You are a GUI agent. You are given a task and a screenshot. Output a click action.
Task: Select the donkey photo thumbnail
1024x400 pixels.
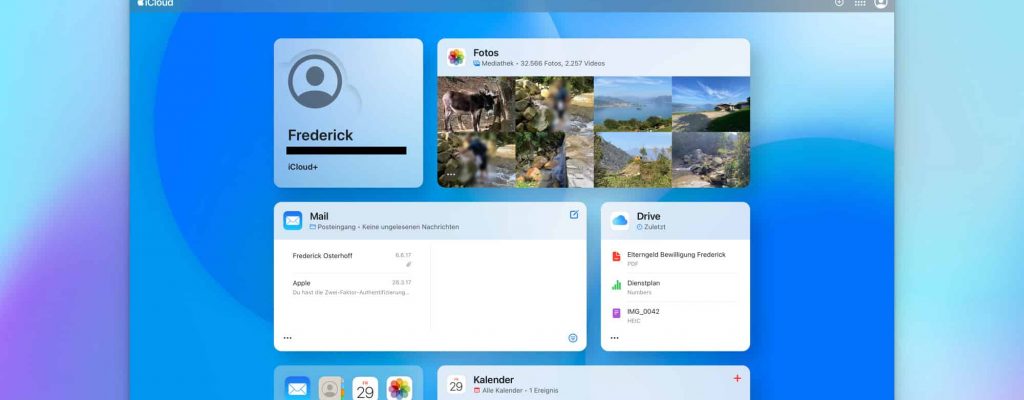coord(475,104)
